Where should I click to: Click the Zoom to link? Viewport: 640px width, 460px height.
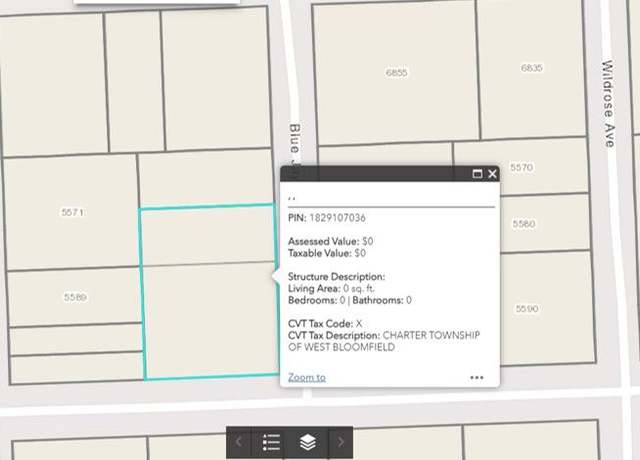point(307,378)
